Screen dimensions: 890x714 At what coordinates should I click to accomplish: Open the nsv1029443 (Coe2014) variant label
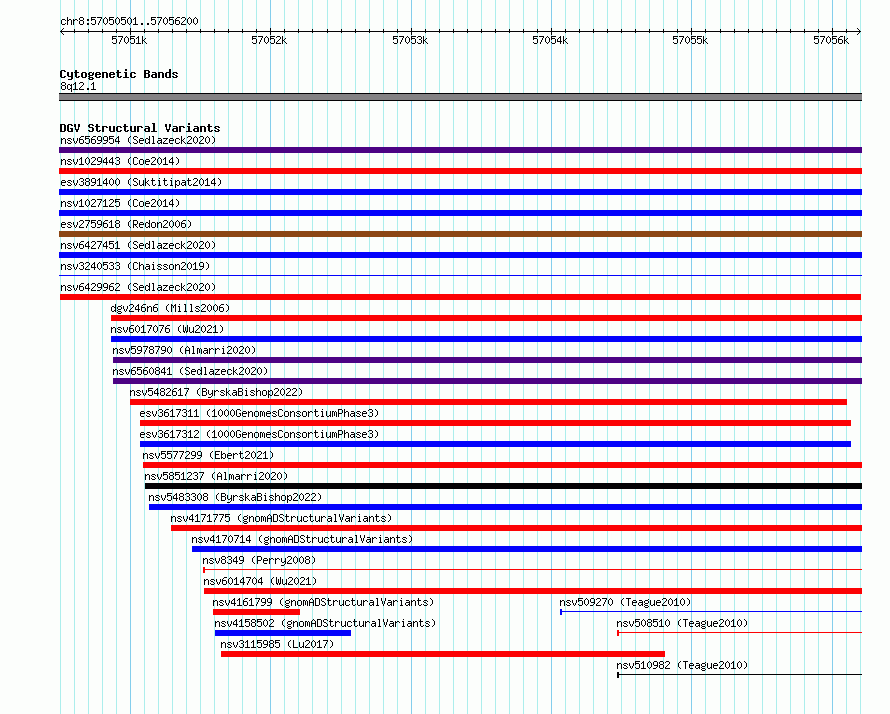pyautogui.click(x=120, y=161)
